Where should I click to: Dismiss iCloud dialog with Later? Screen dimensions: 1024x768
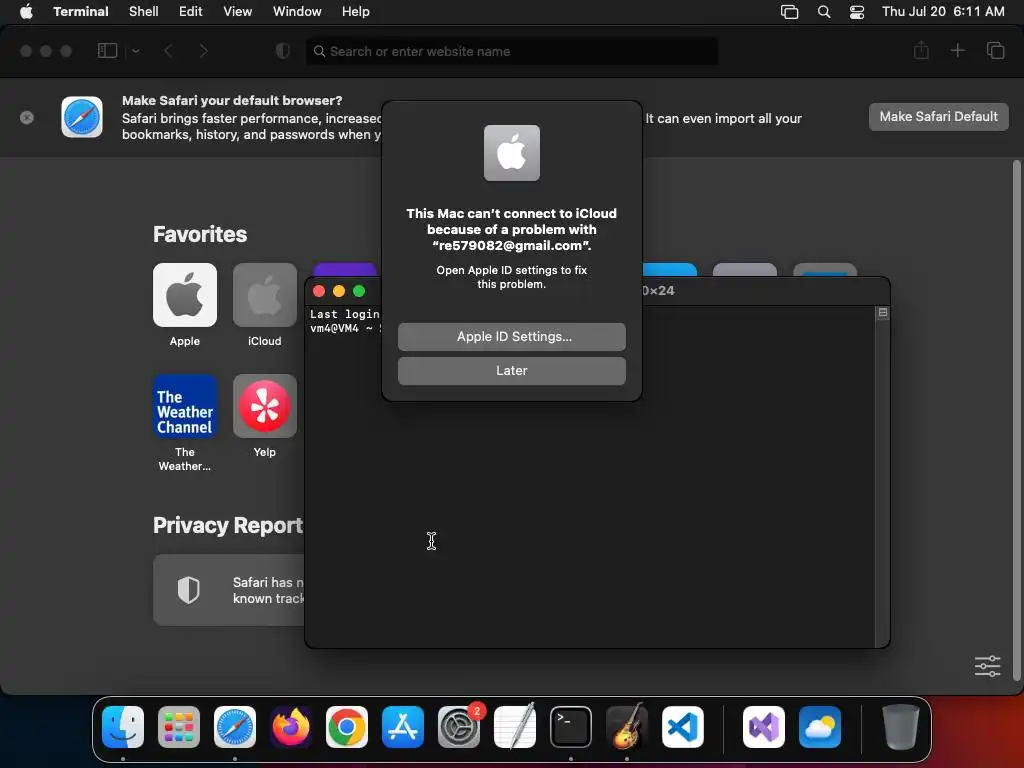coord(511,370)
